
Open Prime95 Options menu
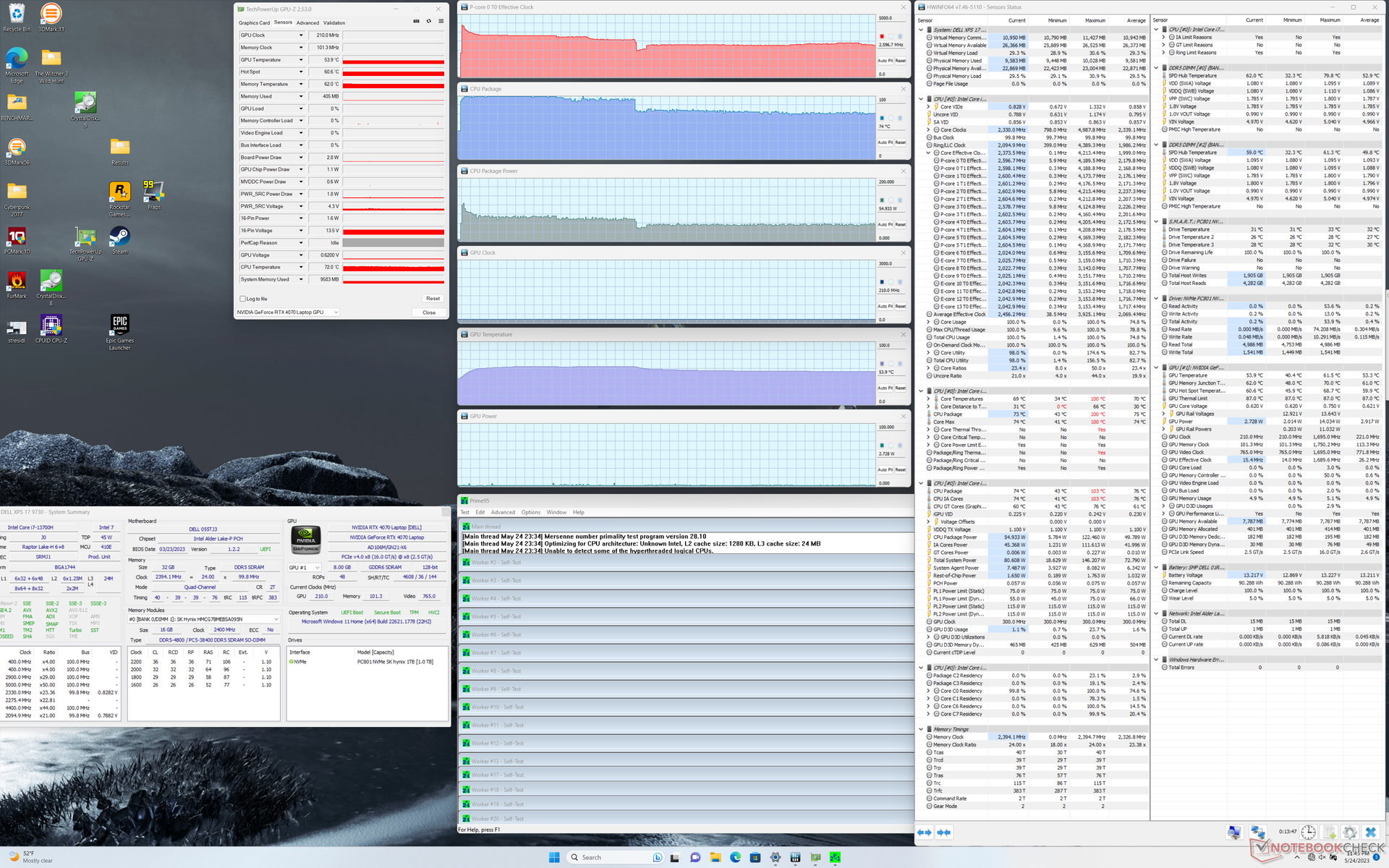[x=530, y=512]
